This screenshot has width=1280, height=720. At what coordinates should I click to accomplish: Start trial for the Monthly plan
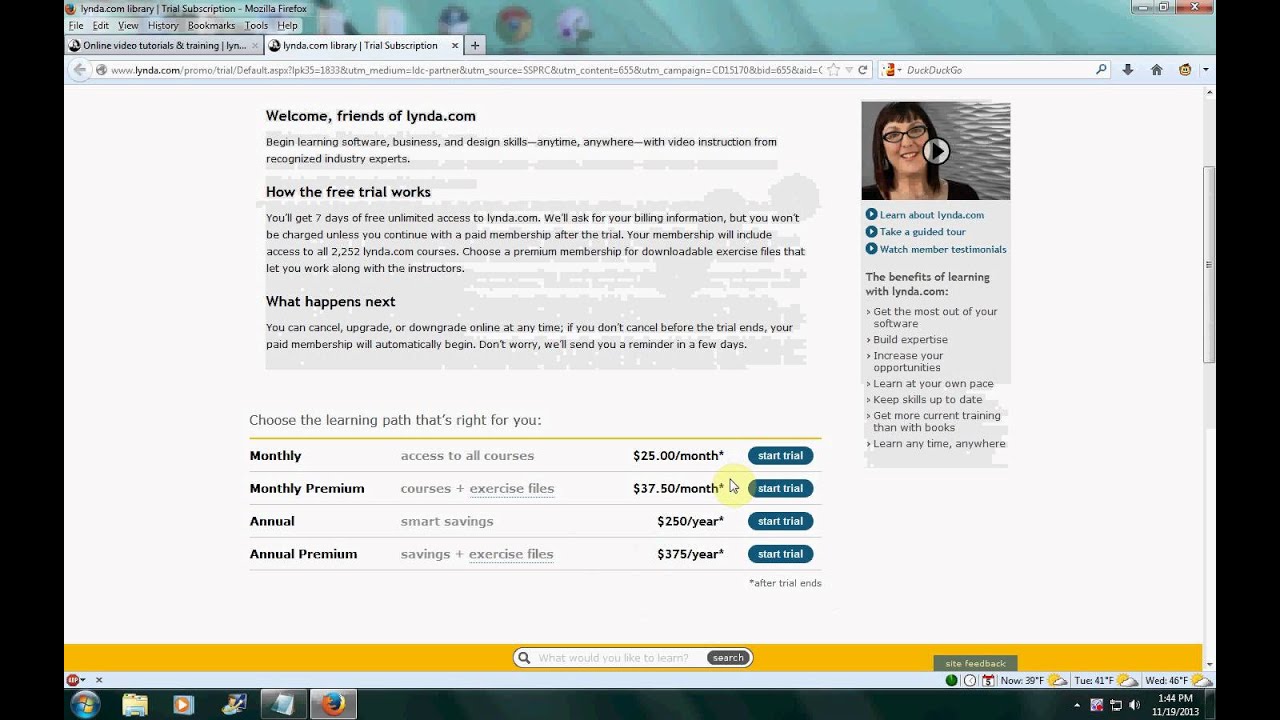click(x=780, y=456)
